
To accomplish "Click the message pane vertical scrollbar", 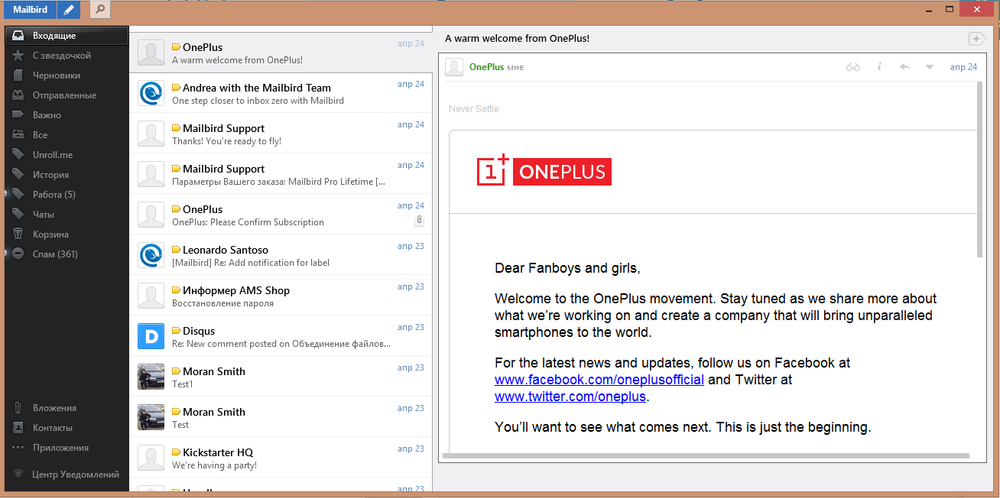I will pos(981,171).
